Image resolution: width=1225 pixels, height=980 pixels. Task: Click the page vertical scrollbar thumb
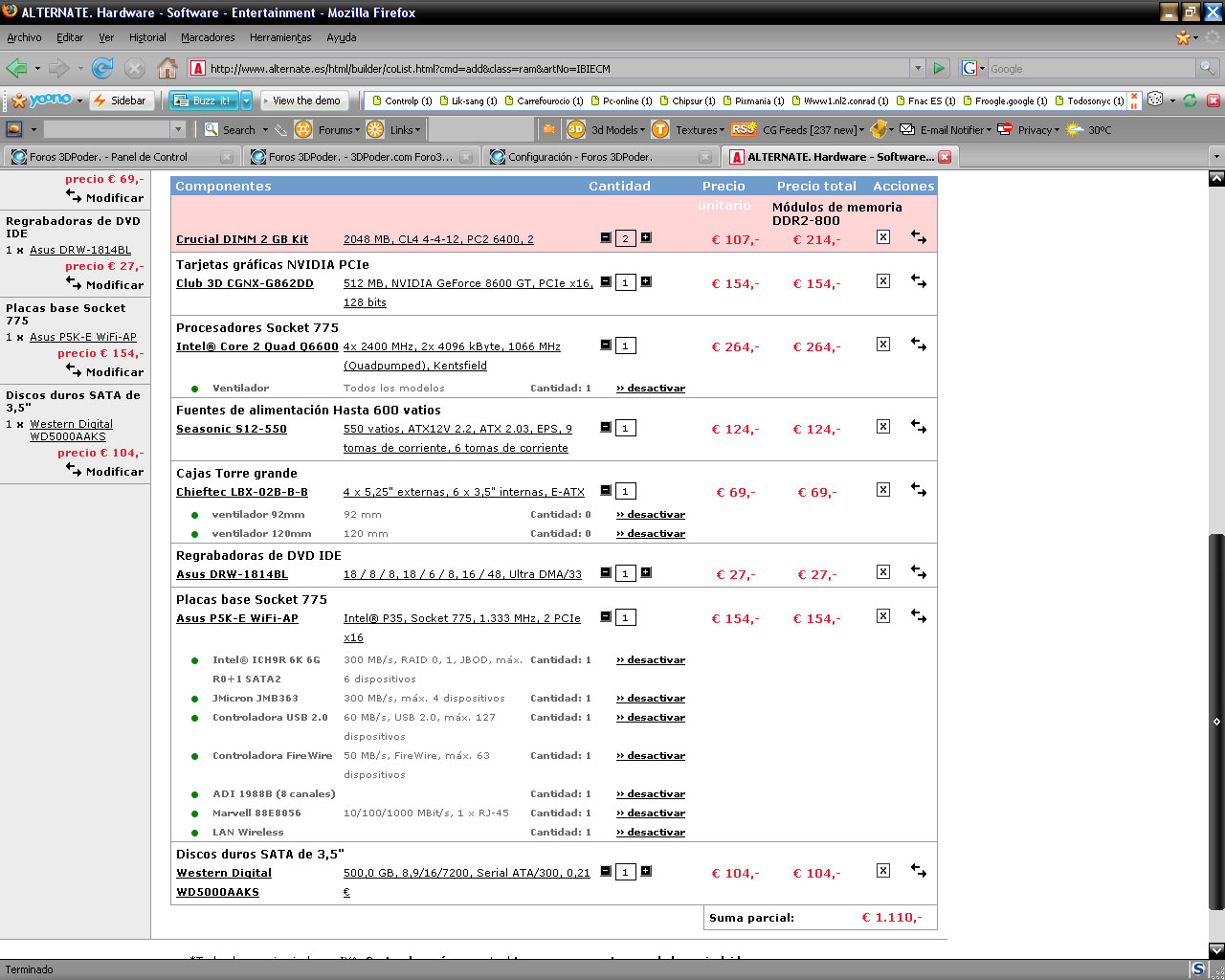point(1216,721)
